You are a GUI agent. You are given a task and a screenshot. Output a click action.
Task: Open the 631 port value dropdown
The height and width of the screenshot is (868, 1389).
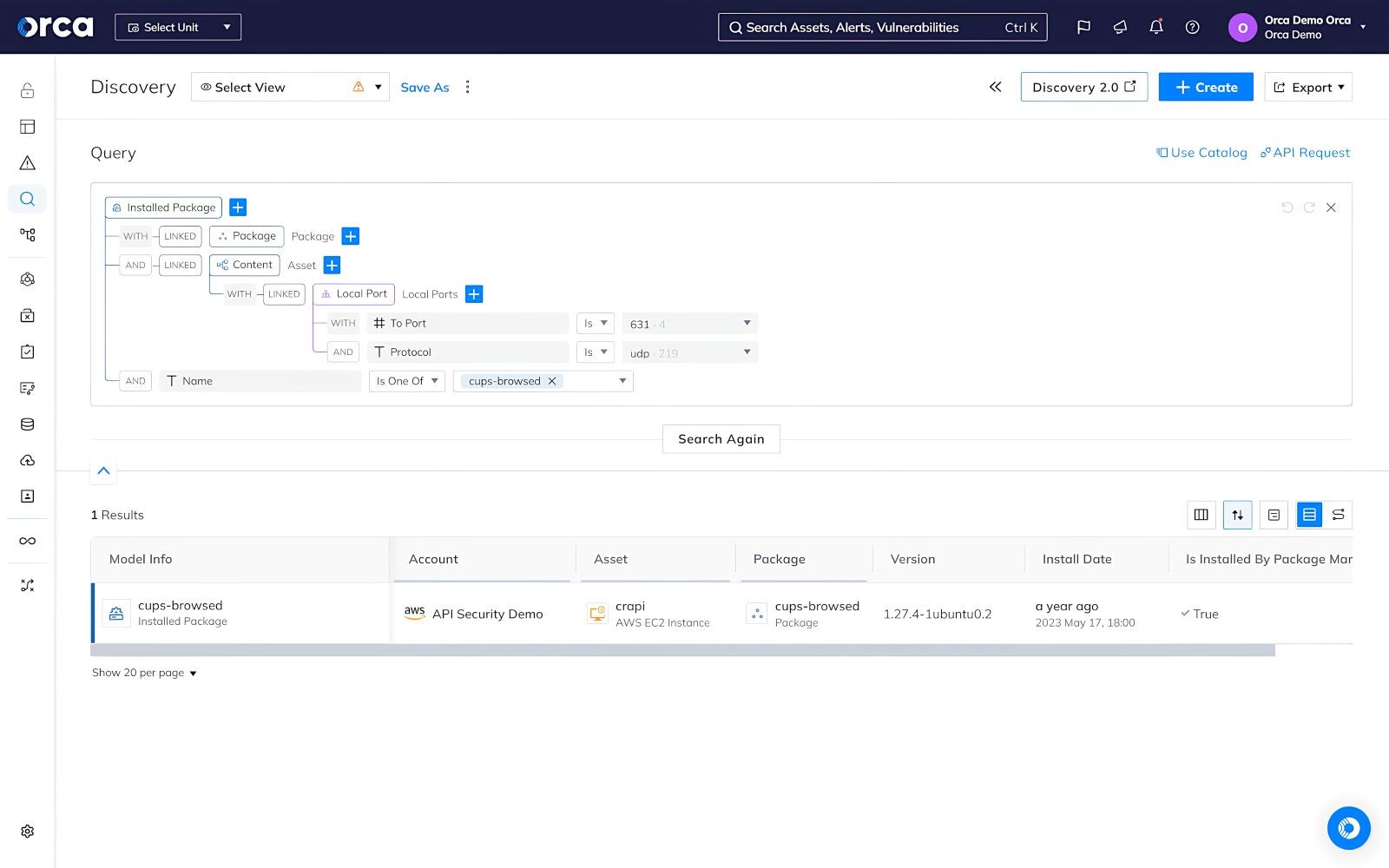pos(690,324)
